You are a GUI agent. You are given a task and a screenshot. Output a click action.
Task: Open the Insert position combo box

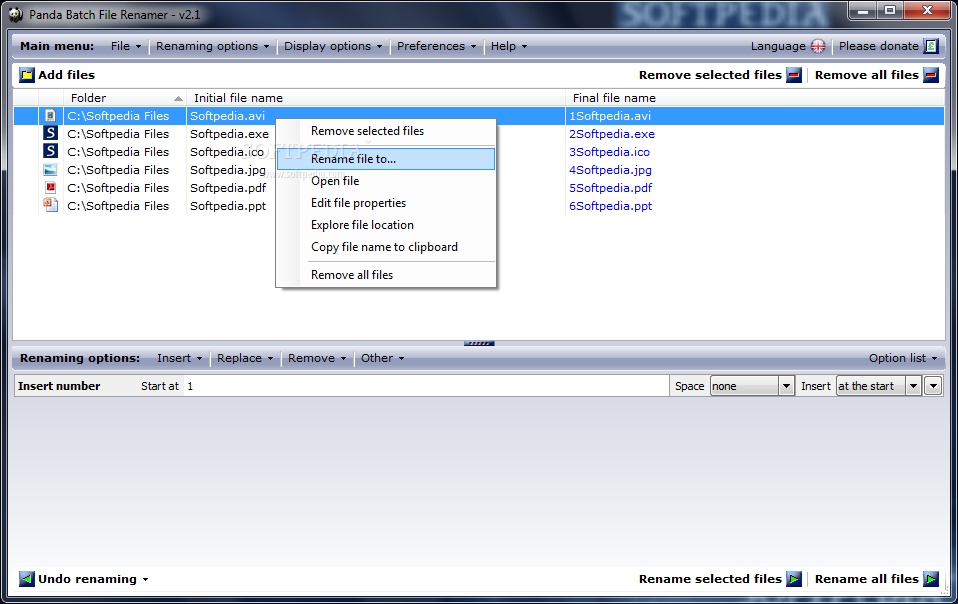(878, 386)
